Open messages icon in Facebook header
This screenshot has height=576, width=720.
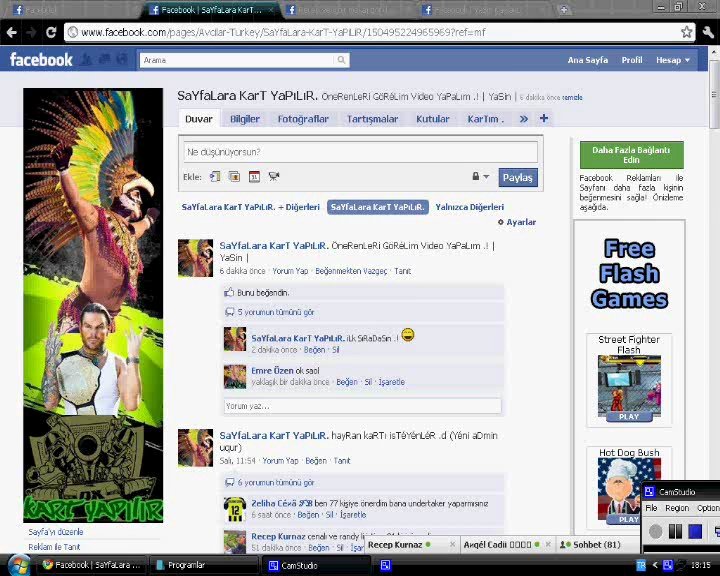(x=104, y=59)
